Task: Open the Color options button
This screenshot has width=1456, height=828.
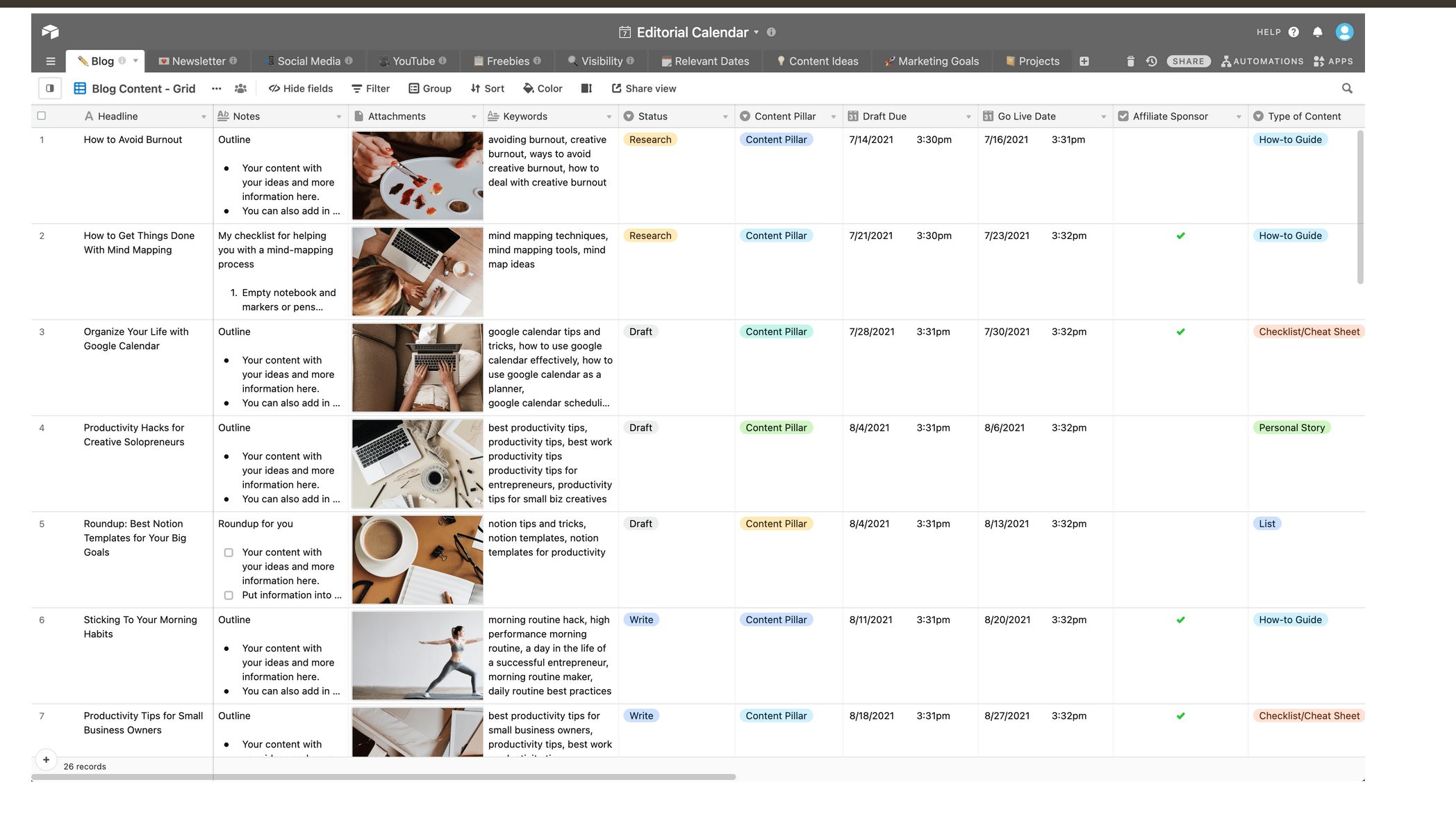Action: click(543, 88)
